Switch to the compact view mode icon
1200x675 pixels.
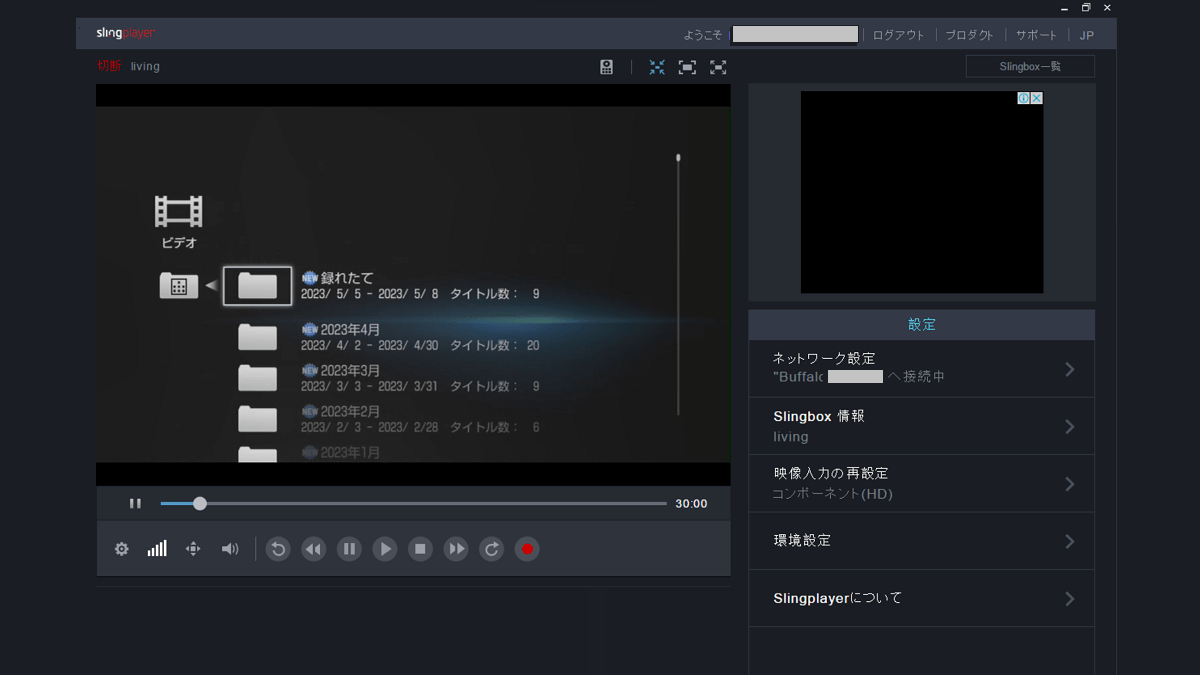click(657, 67)
